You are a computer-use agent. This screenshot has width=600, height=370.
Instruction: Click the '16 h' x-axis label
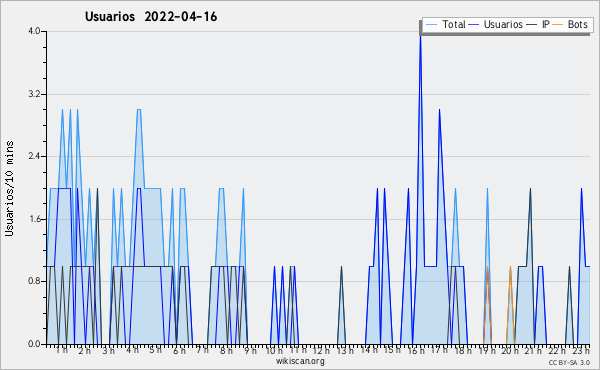tap(416, 350)
